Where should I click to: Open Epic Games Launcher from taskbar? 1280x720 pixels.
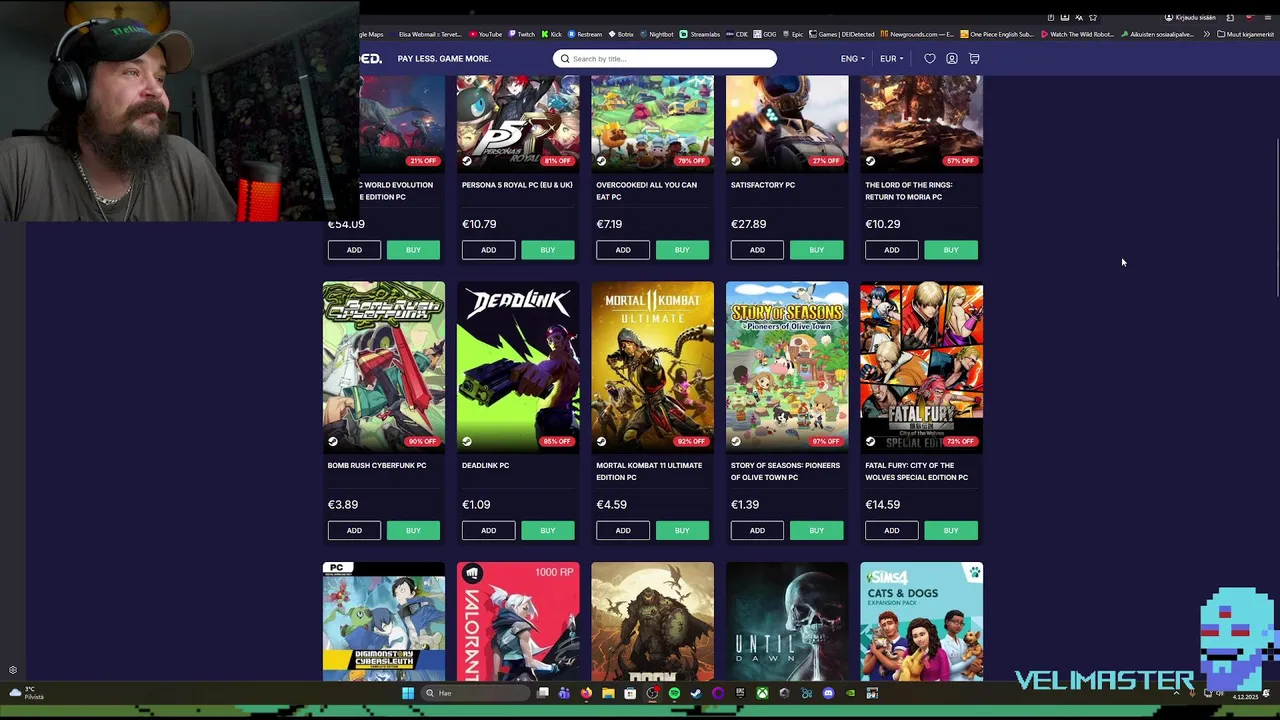[740, 693]
